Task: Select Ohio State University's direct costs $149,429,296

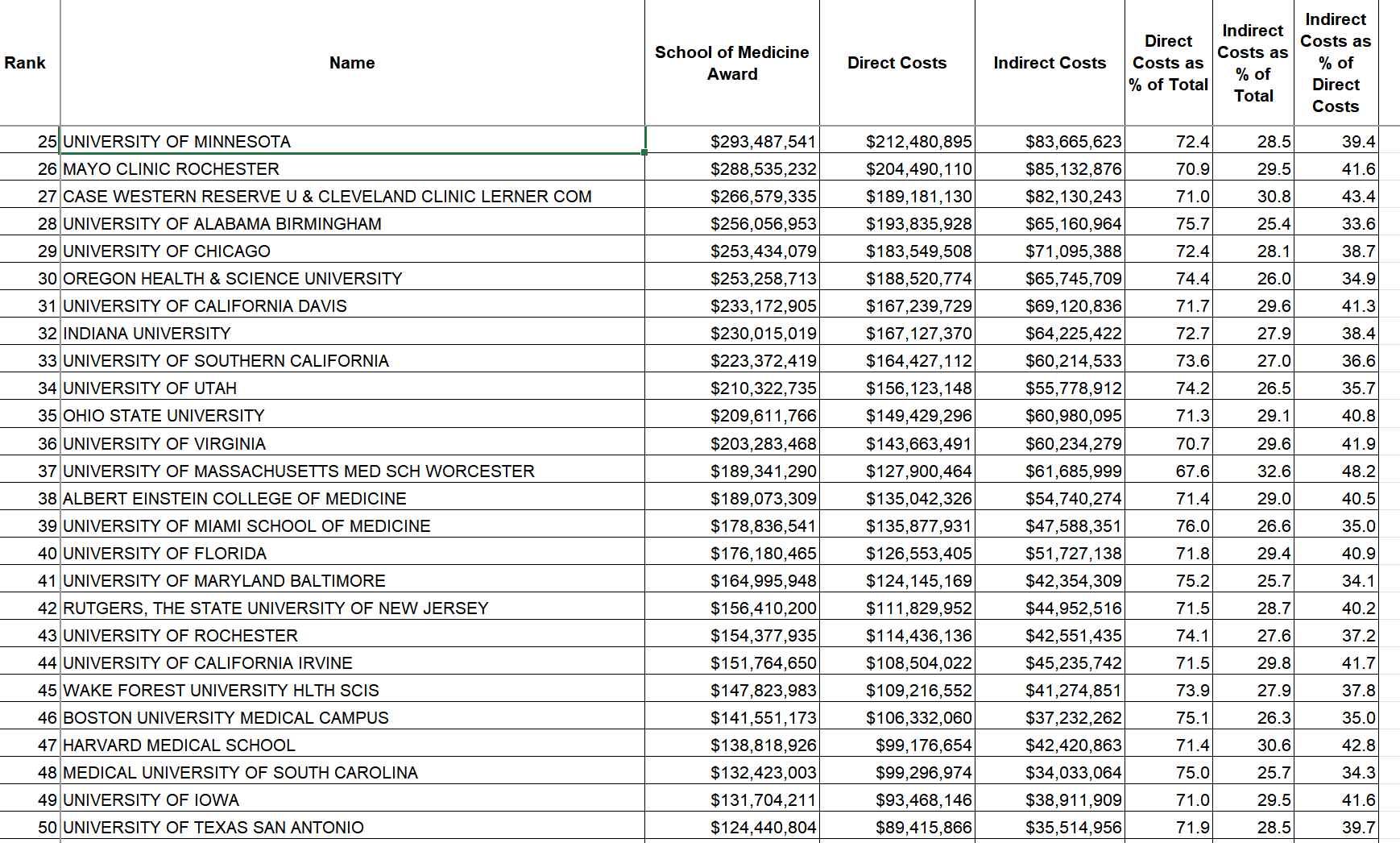Action: [918, 416]
